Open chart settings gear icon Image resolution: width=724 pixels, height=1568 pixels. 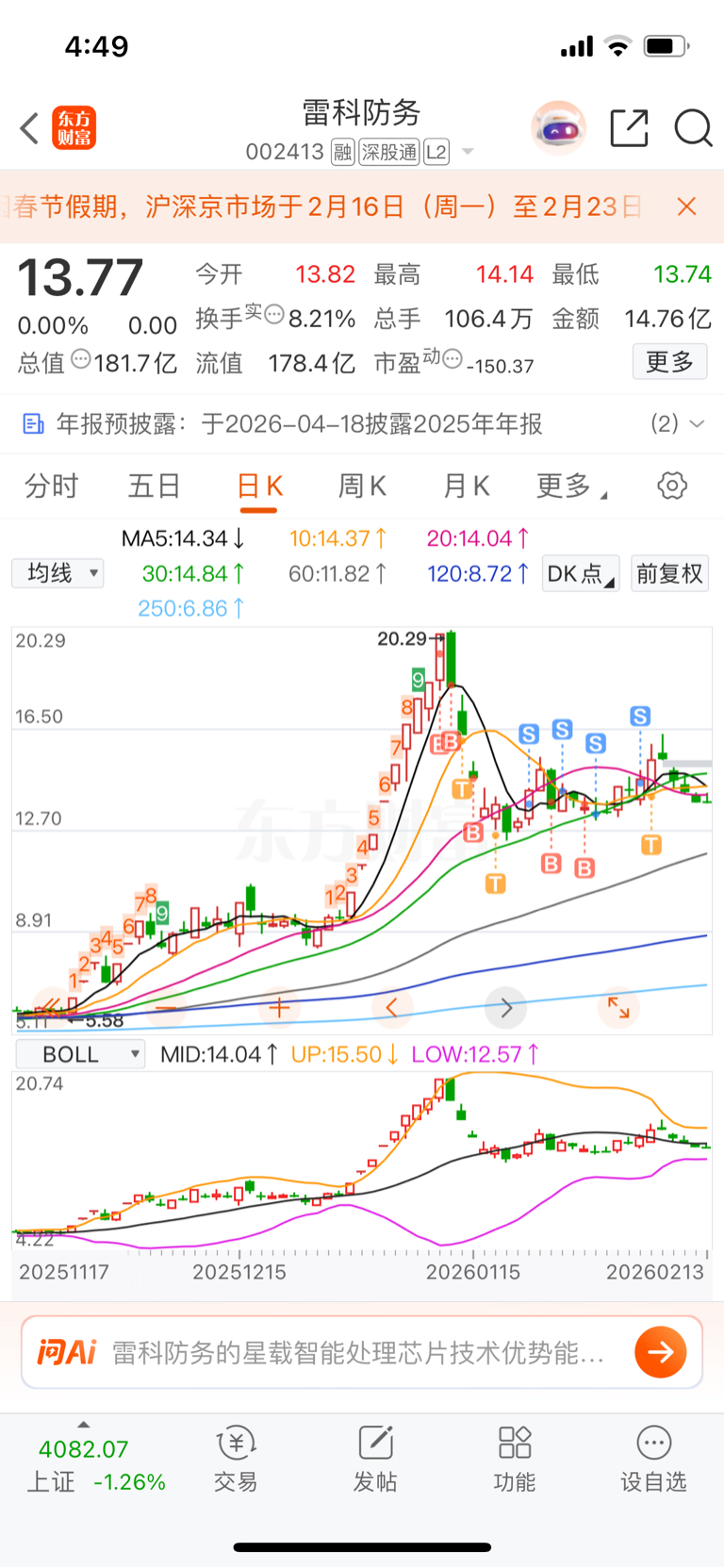pos(672,486)
